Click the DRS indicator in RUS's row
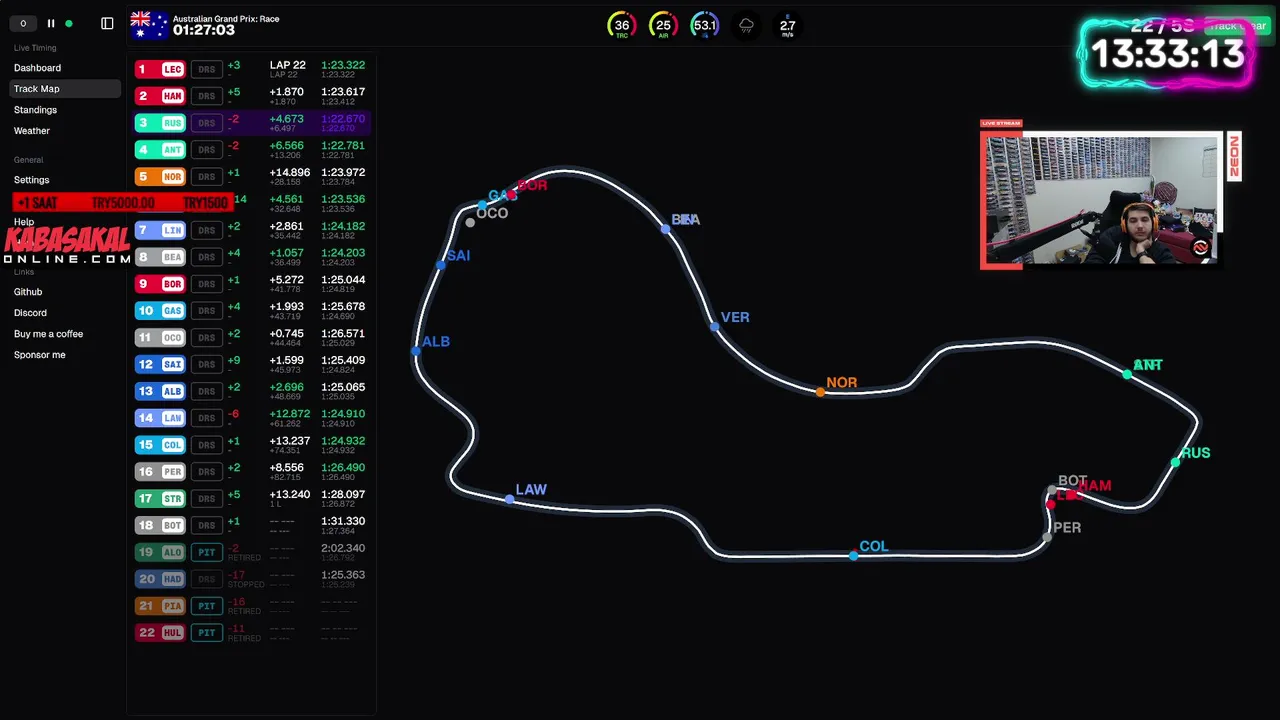1280x720 pixels. point(206,123)
